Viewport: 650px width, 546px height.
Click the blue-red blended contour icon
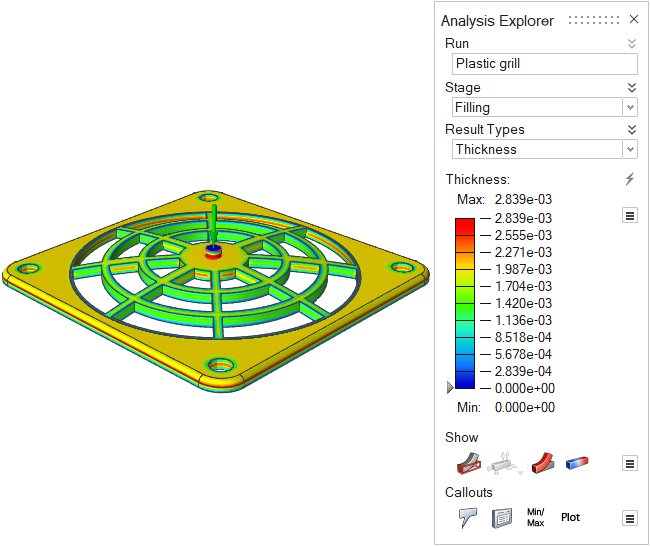coord(578,463)
